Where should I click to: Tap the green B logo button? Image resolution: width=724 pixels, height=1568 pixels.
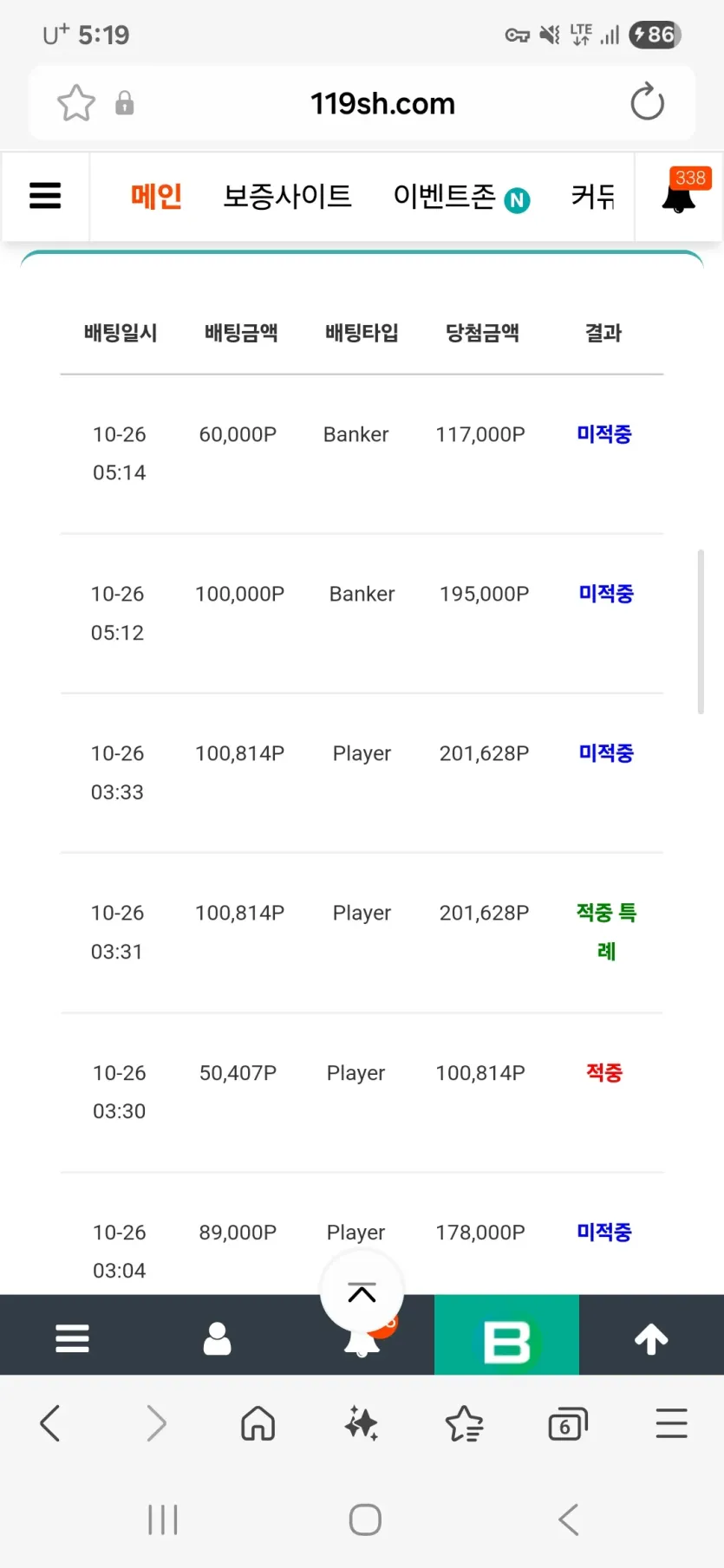click(x=506, y=1339)
